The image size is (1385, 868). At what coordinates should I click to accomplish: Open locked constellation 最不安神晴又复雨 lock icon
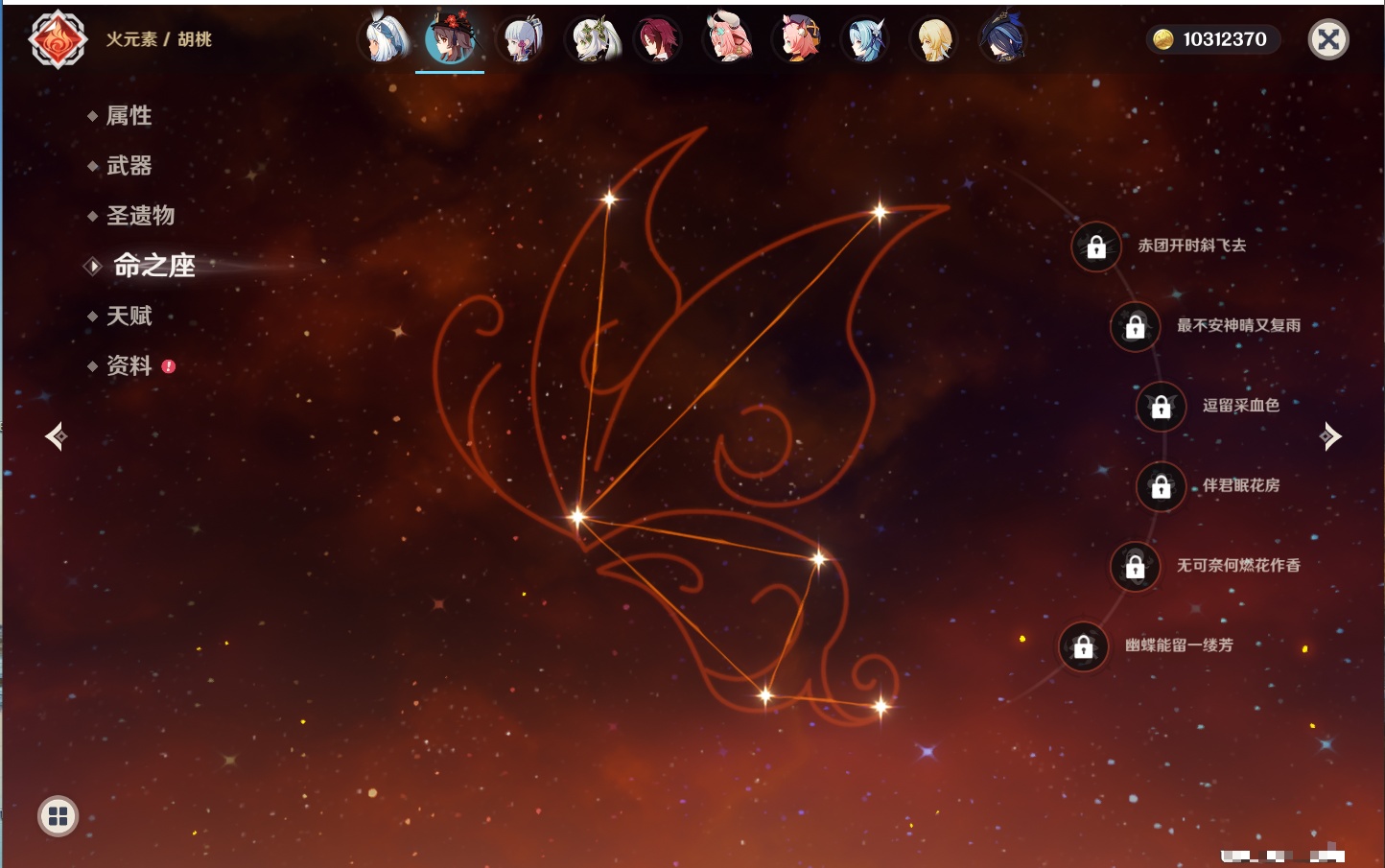pyautogui.click(x=1136, y=327)
